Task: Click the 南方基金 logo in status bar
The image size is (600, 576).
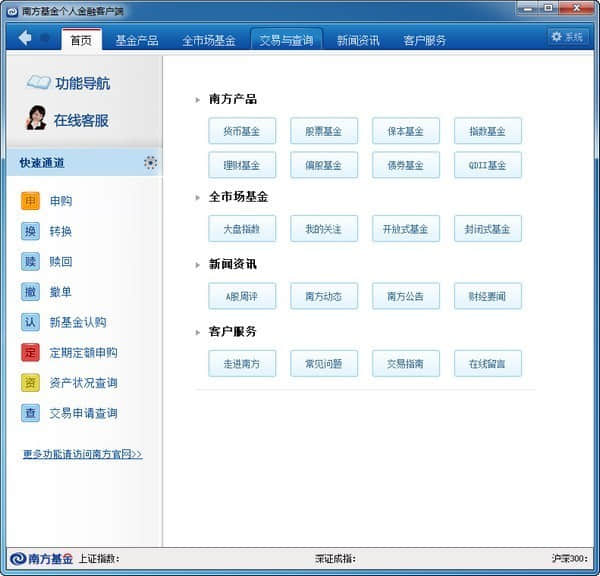Action: [41, 559]
